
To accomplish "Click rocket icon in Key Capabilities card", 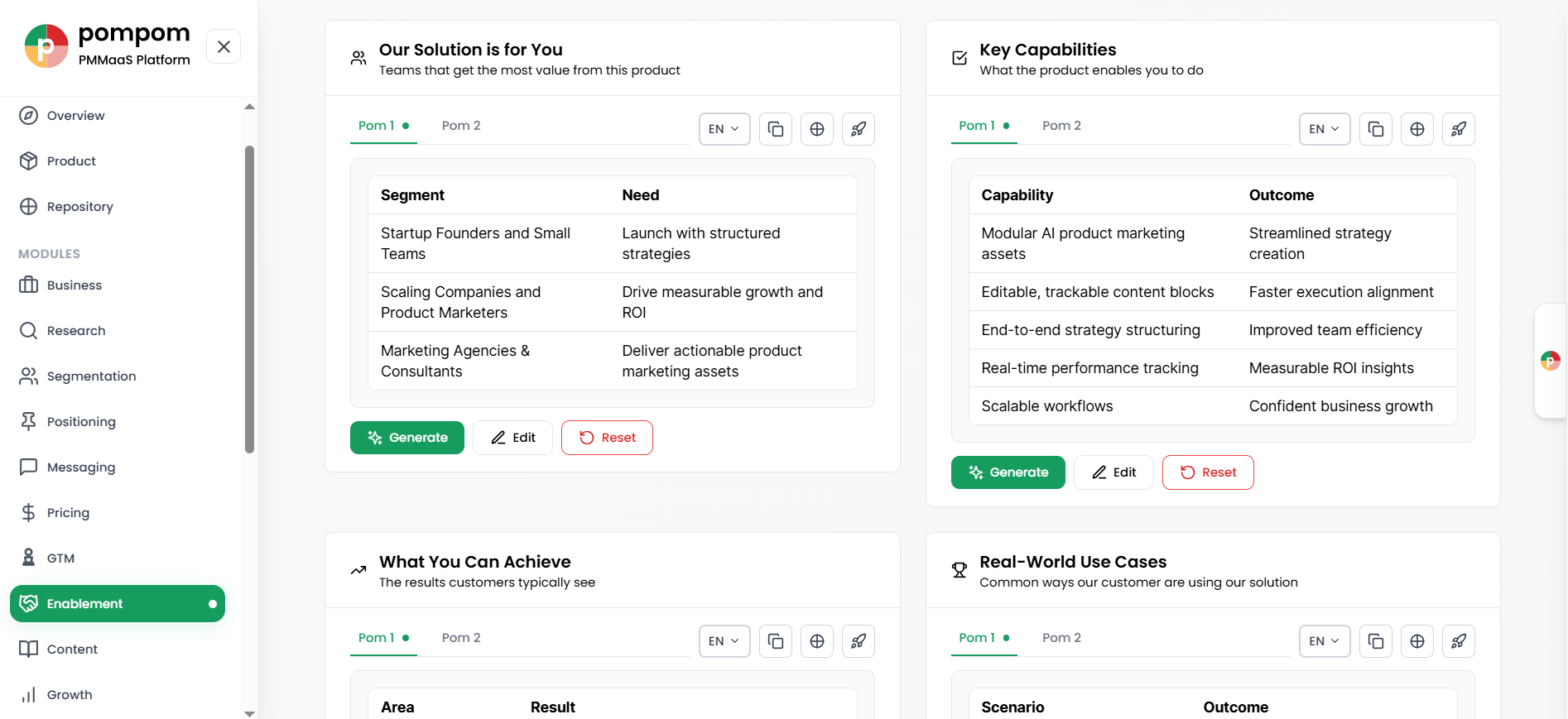I will click(1459, 129).
